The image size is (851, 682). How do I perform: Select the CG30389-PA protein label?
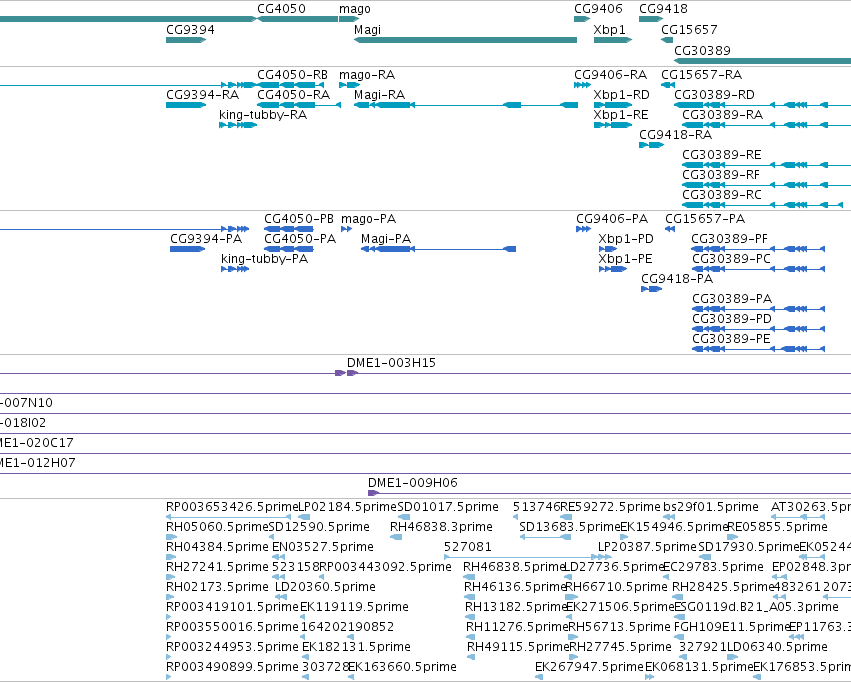tap(732, 299)
